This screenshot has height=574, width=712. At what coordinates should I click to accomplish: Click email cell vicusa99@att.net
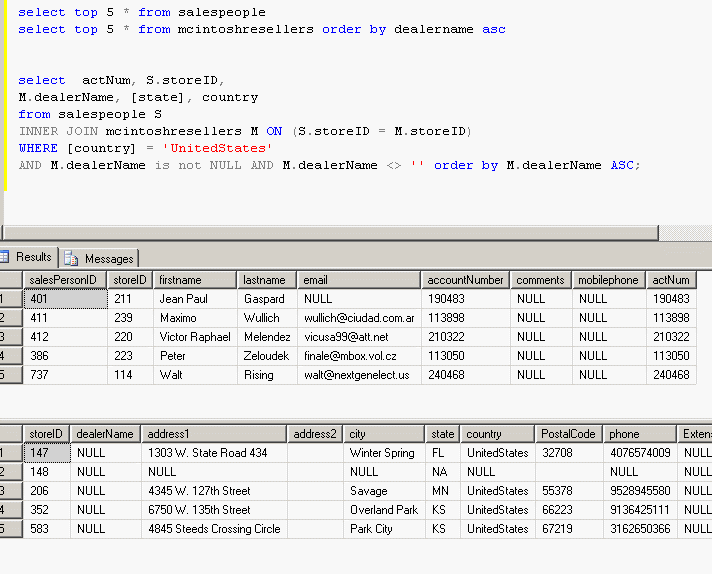click(x=359, y=337)
